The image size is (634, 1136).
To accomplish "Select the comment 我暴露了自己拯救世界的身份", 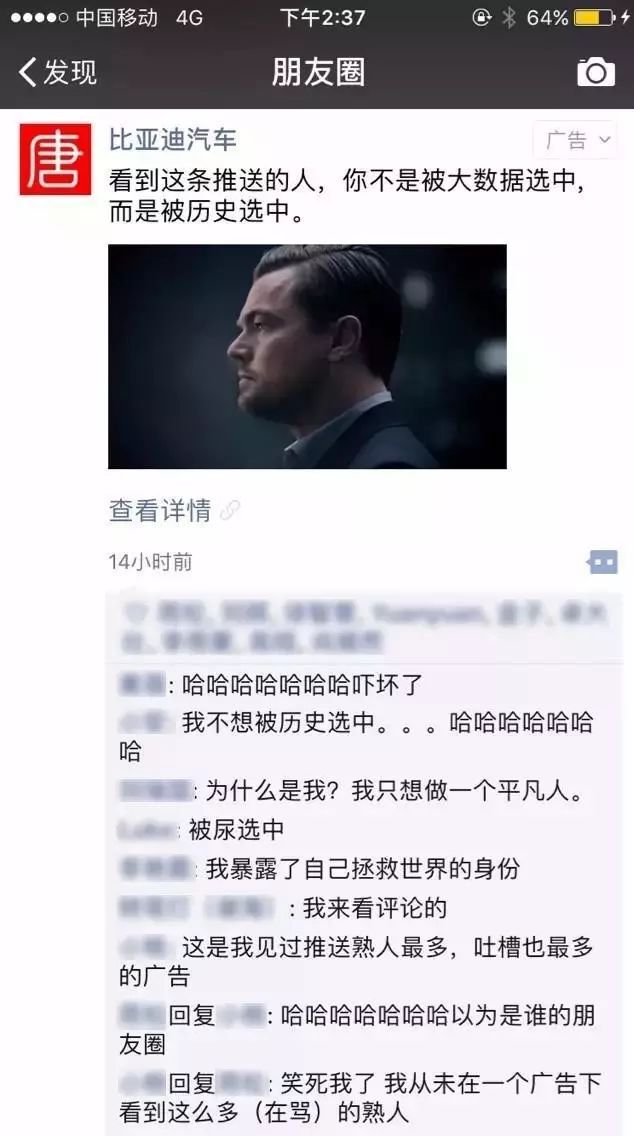I will coord(362,869).
